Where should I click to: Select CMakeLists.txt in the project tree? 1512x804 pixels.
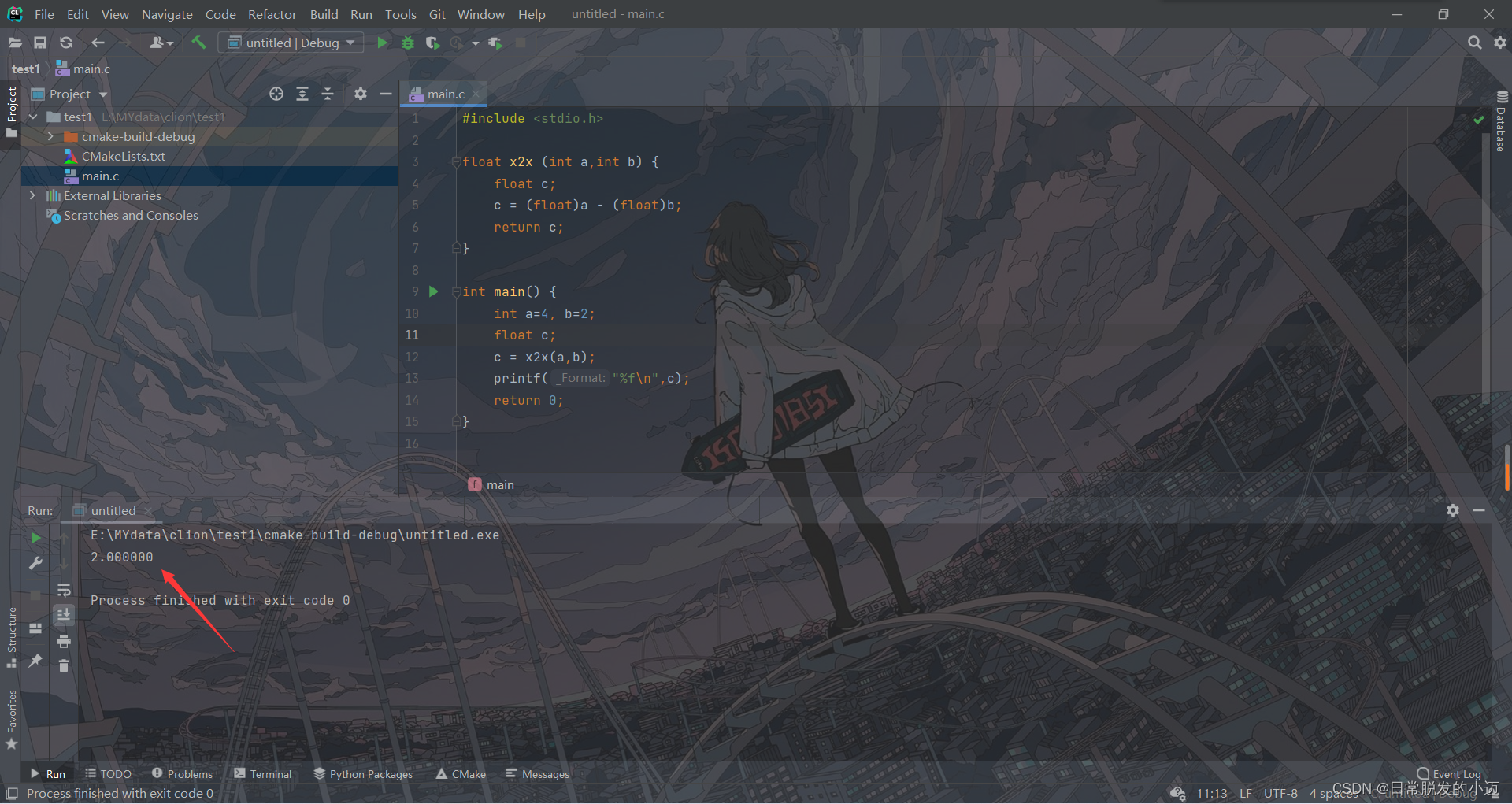click(x=123, y=156)
